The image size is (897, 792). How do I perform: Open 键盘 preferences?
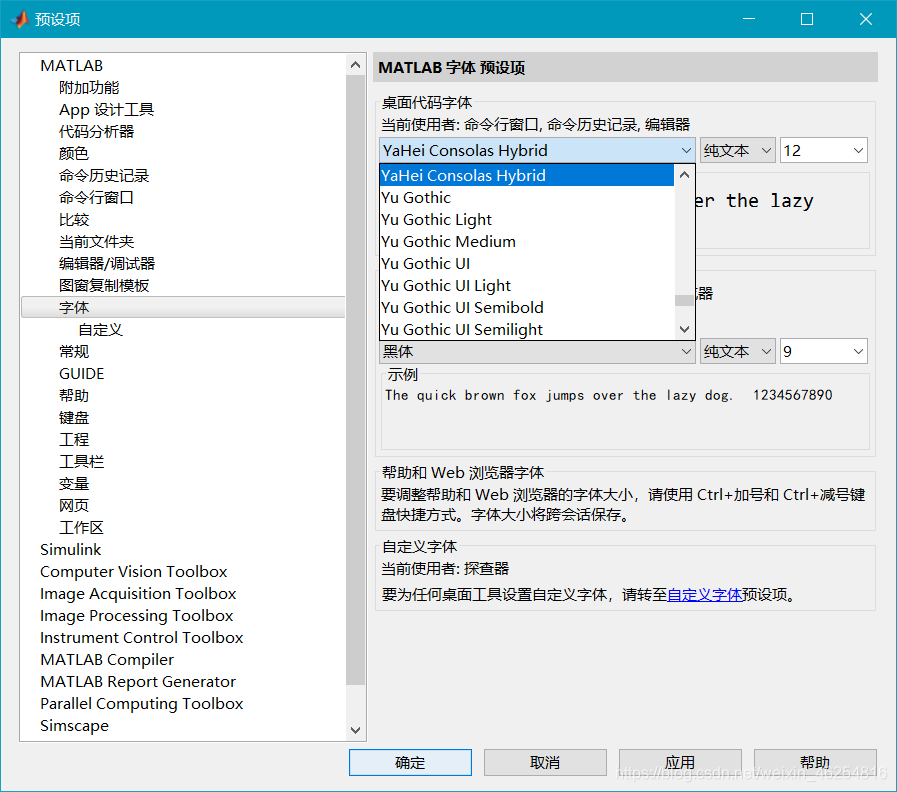pyautogui.click(x=74, y=418)
